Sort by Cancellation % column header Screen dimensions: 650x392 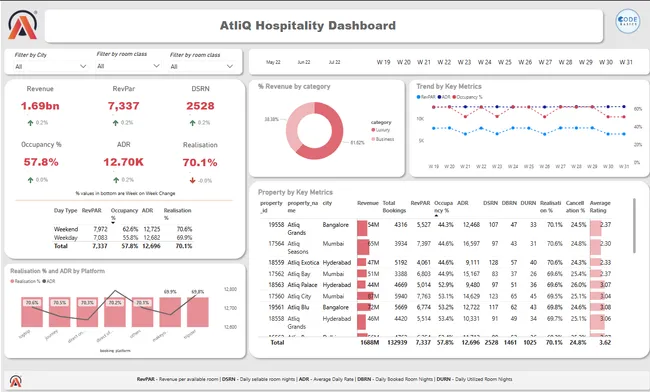(575, 207)
